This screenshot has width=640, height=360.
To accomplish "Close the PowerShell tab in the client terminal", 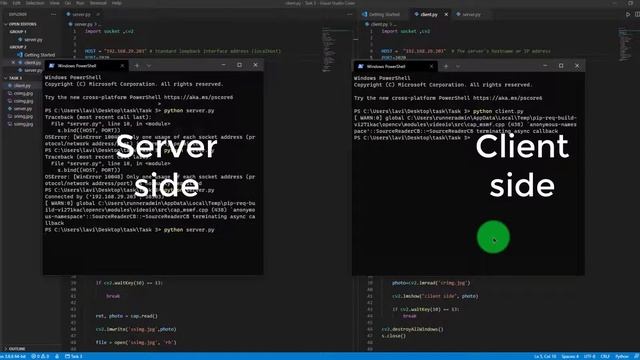I will (431, 66).
